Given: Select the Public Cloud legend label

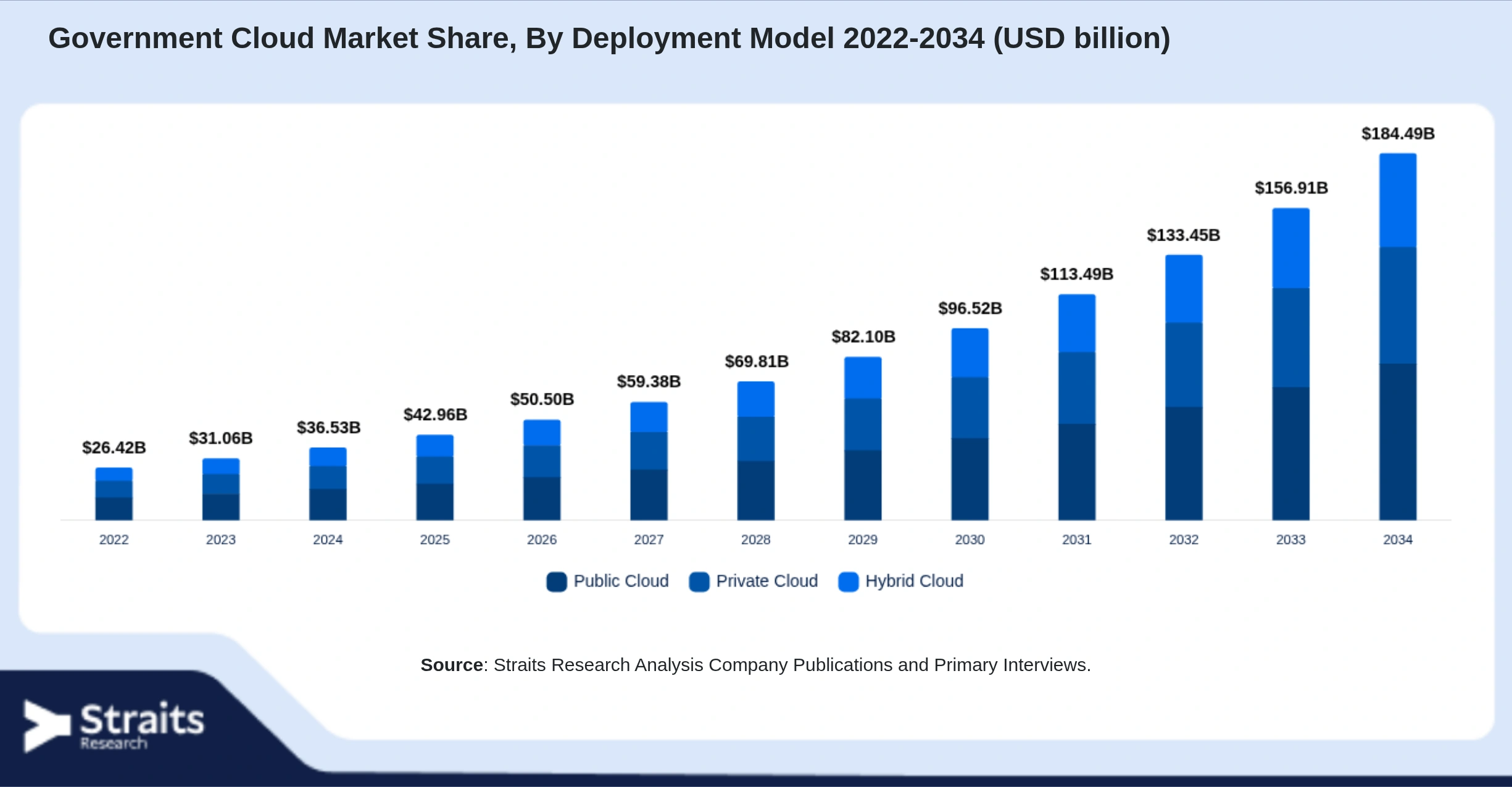Looking at the screenshot, I should pyautogui.click(x=621, y=581).
